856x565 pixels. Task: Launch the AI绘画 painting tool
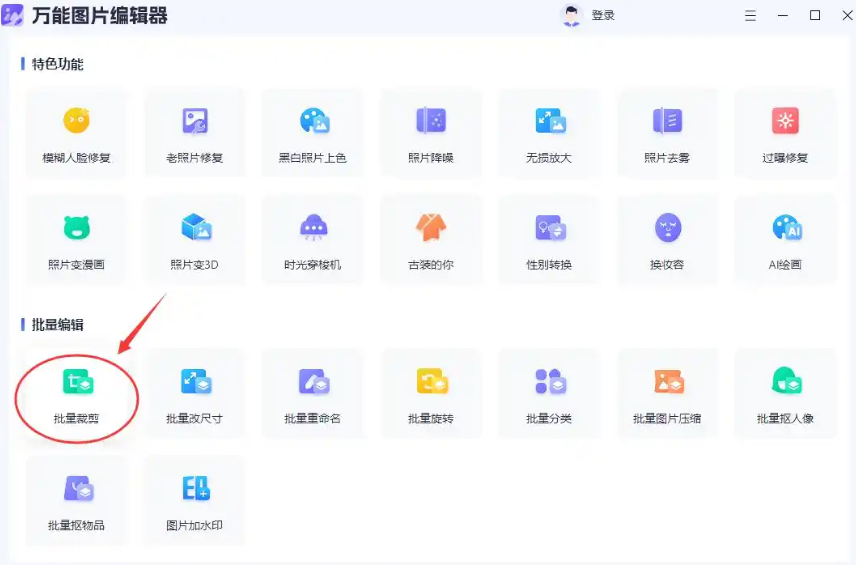coord(785,241)
